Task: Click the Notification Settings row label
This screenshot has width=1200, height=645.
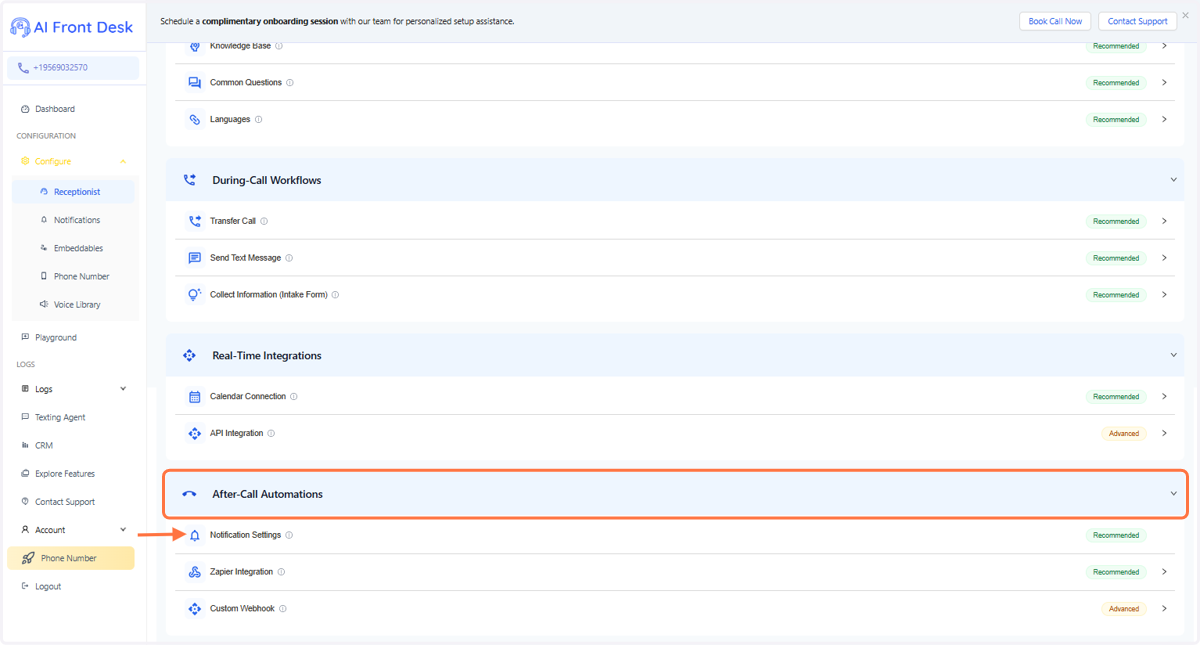Action: tap(245, 535)
